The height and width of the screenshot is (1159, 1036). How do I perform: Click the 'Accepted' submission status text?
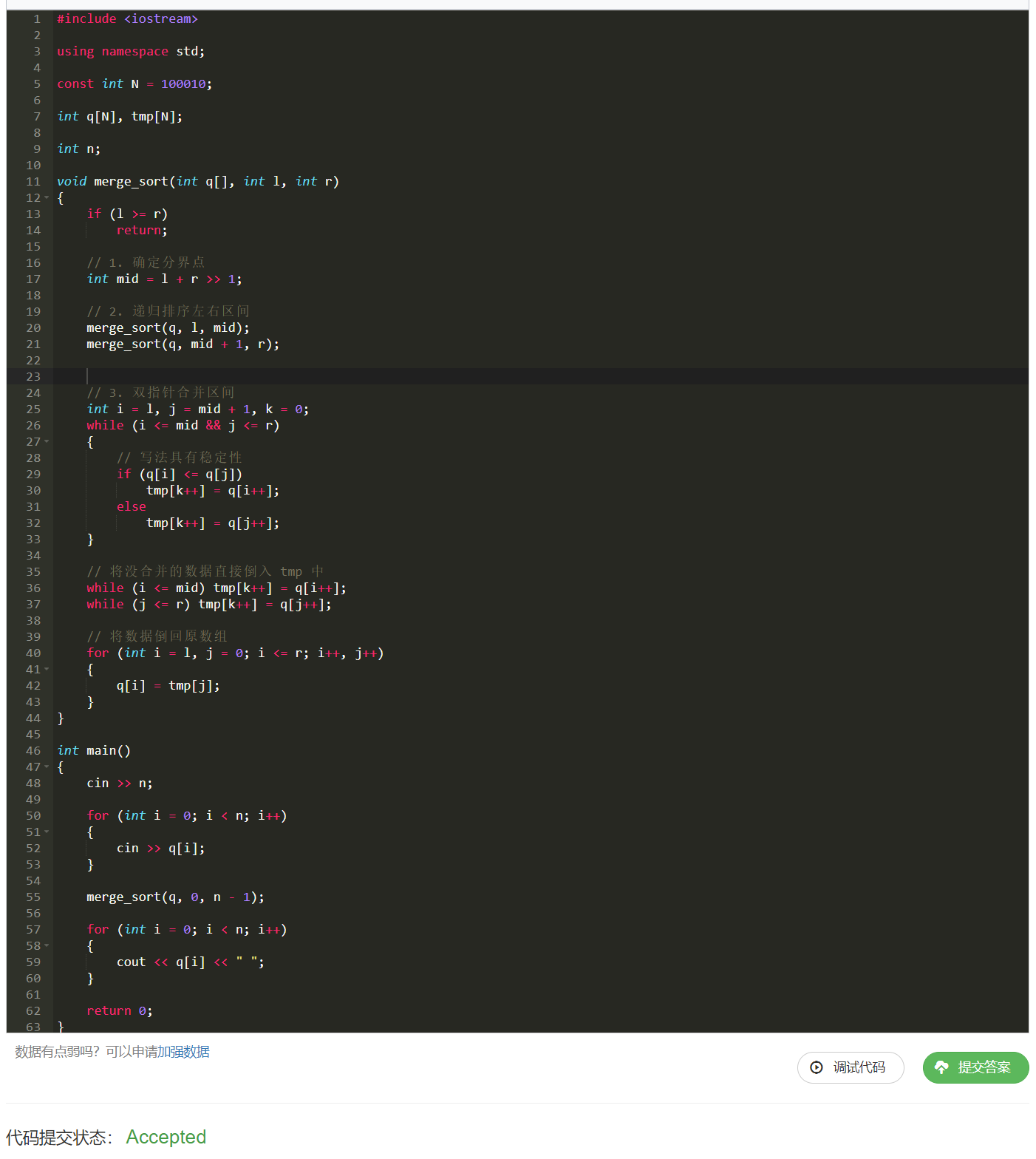(x=166, y=1137)
